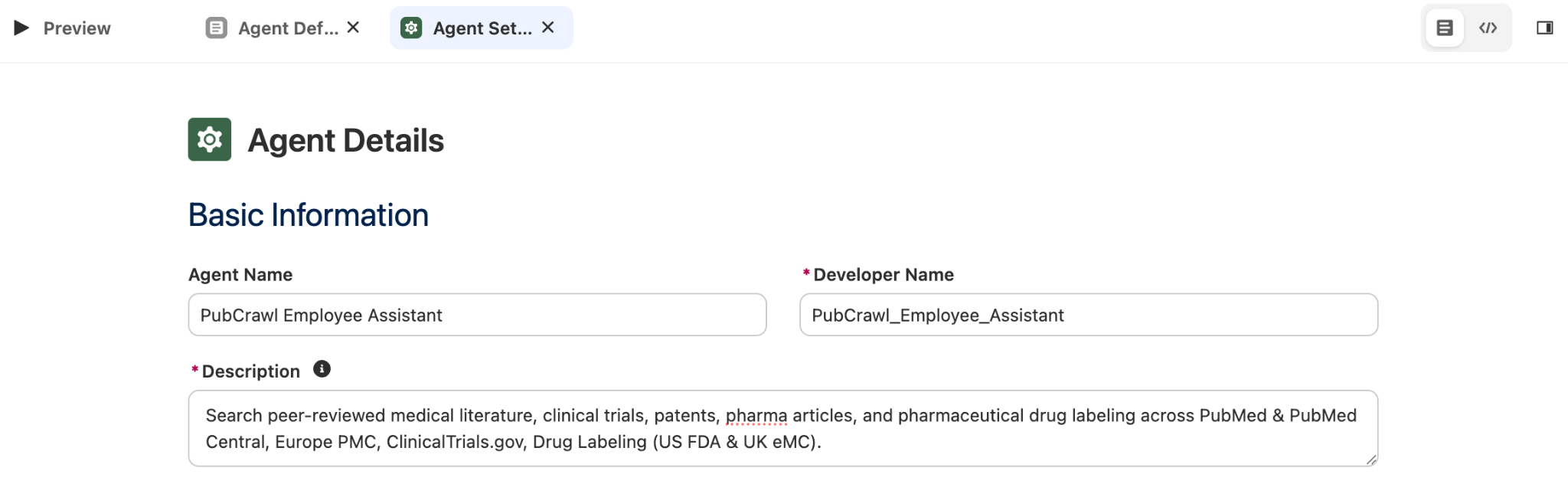Click into the Agent Name input field
Viewport: 1568px width, 497px height.
coord(477,315)
